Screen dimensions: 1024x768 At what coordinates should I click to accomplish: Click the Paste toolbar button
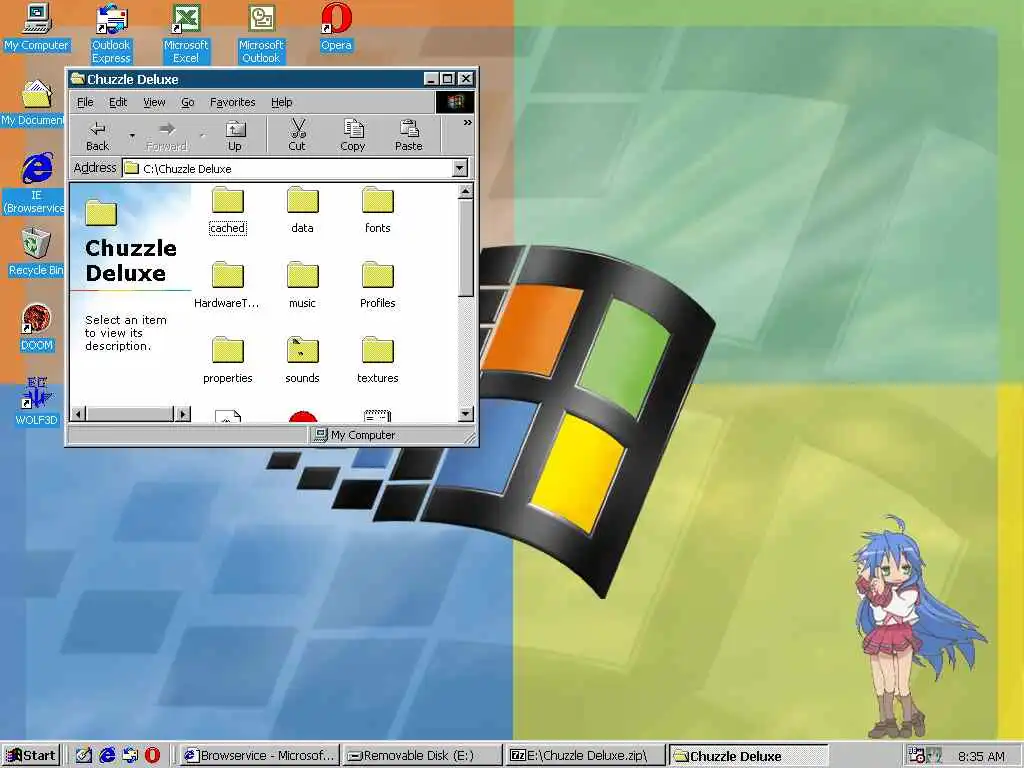[409, 135]
